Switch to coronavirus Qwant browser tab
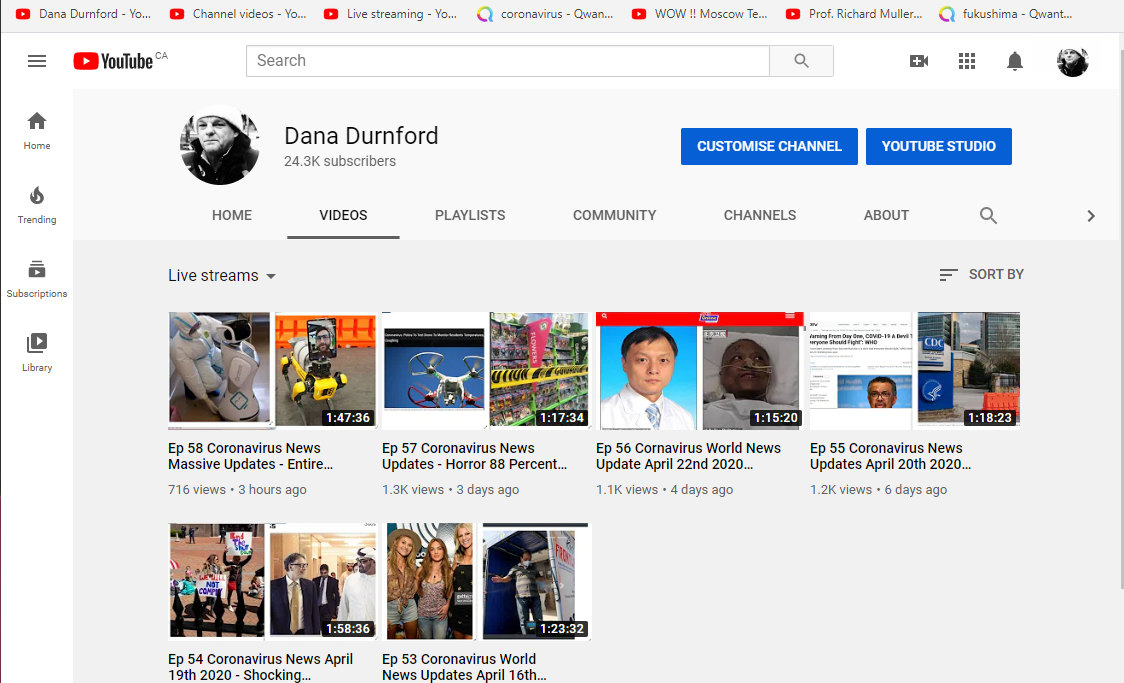Image resolution: width=1124 pixels, height=683 pixels. click(x=545, y=14)
